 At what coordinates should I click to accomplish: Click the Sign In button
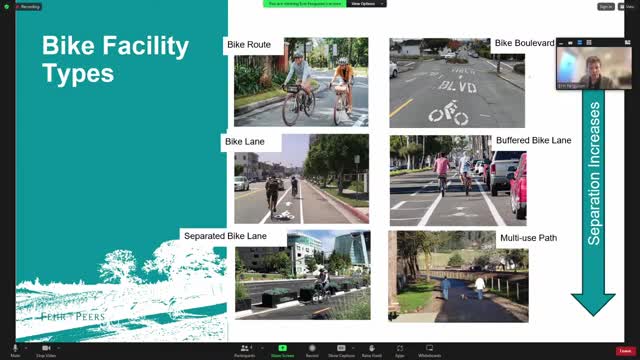click(606, 7)
